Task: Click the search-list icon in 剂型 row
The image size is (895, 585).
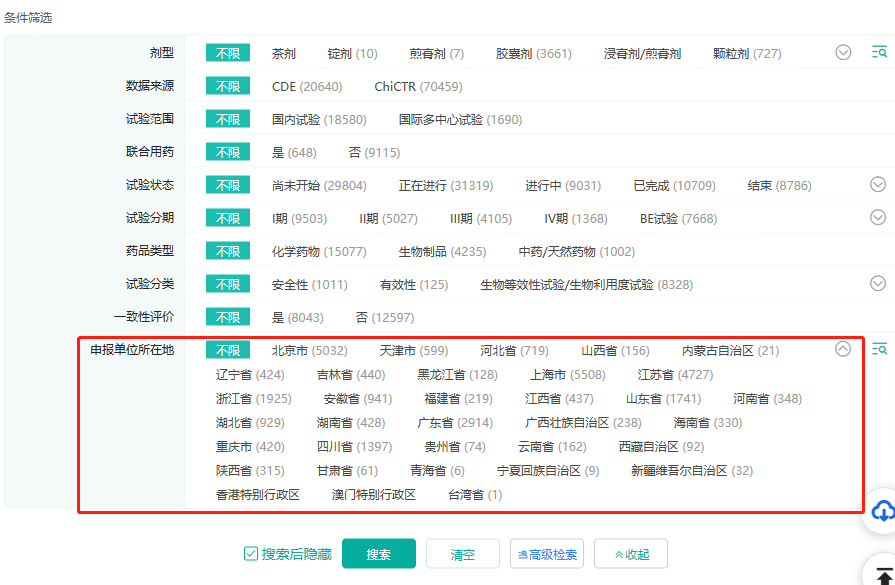Action: [x=879, y=52]
